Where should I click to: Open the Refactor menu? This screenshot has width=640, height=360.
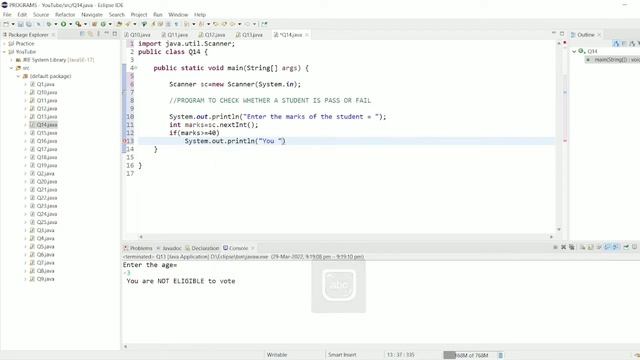pos(65,14)
